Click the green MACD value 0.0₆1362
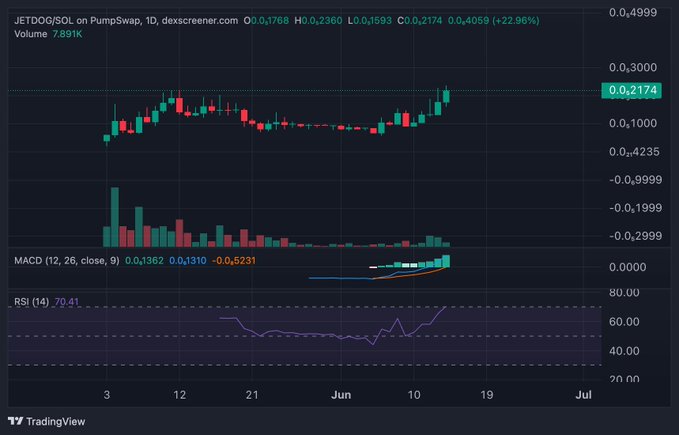 pyautogui.click(x=144, y=261)
